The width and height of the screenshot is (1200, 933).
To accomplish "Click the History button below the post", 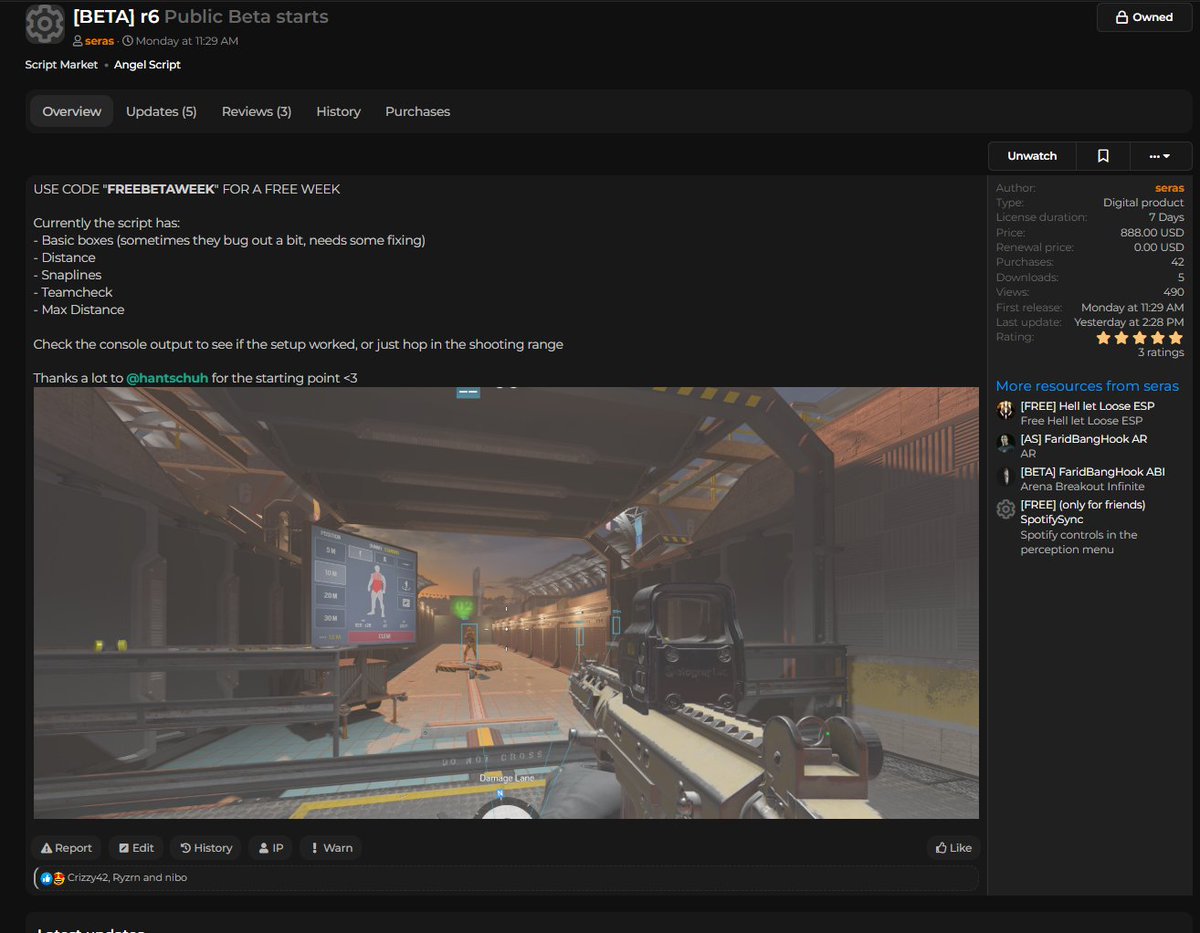I will point(206,848).
